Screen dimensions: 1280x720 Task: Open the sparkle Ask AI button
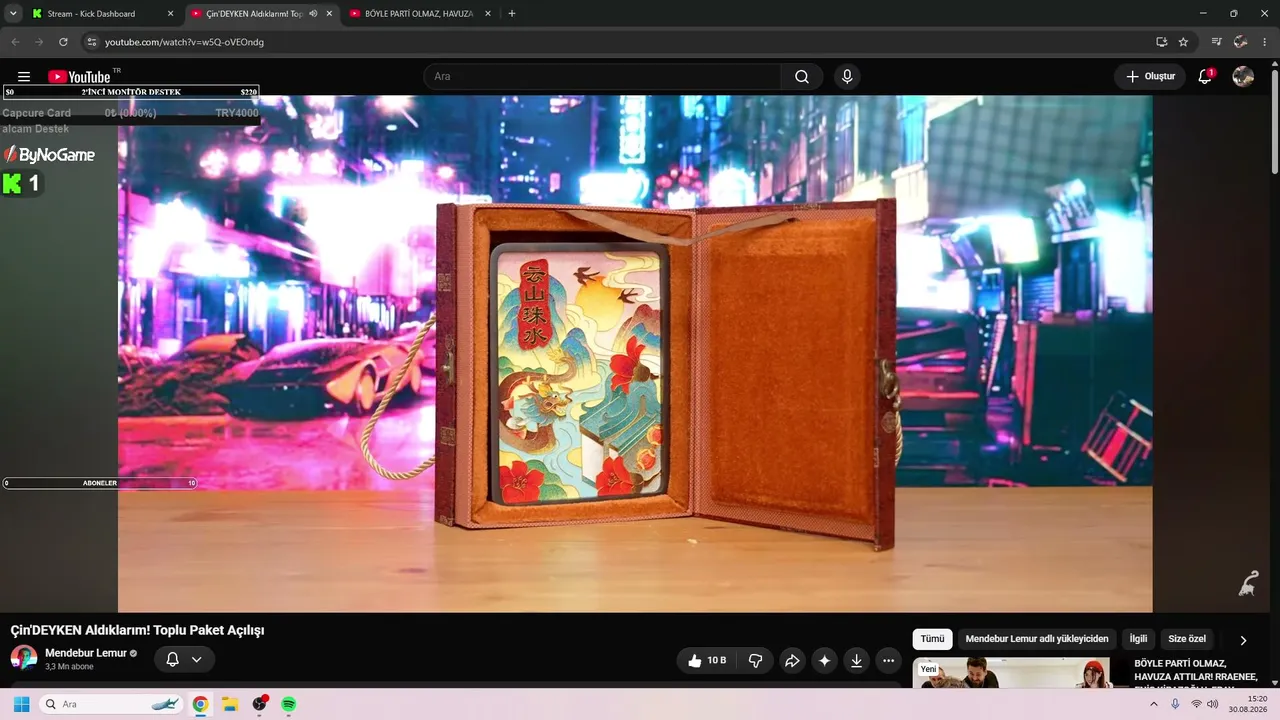point(824,660)
